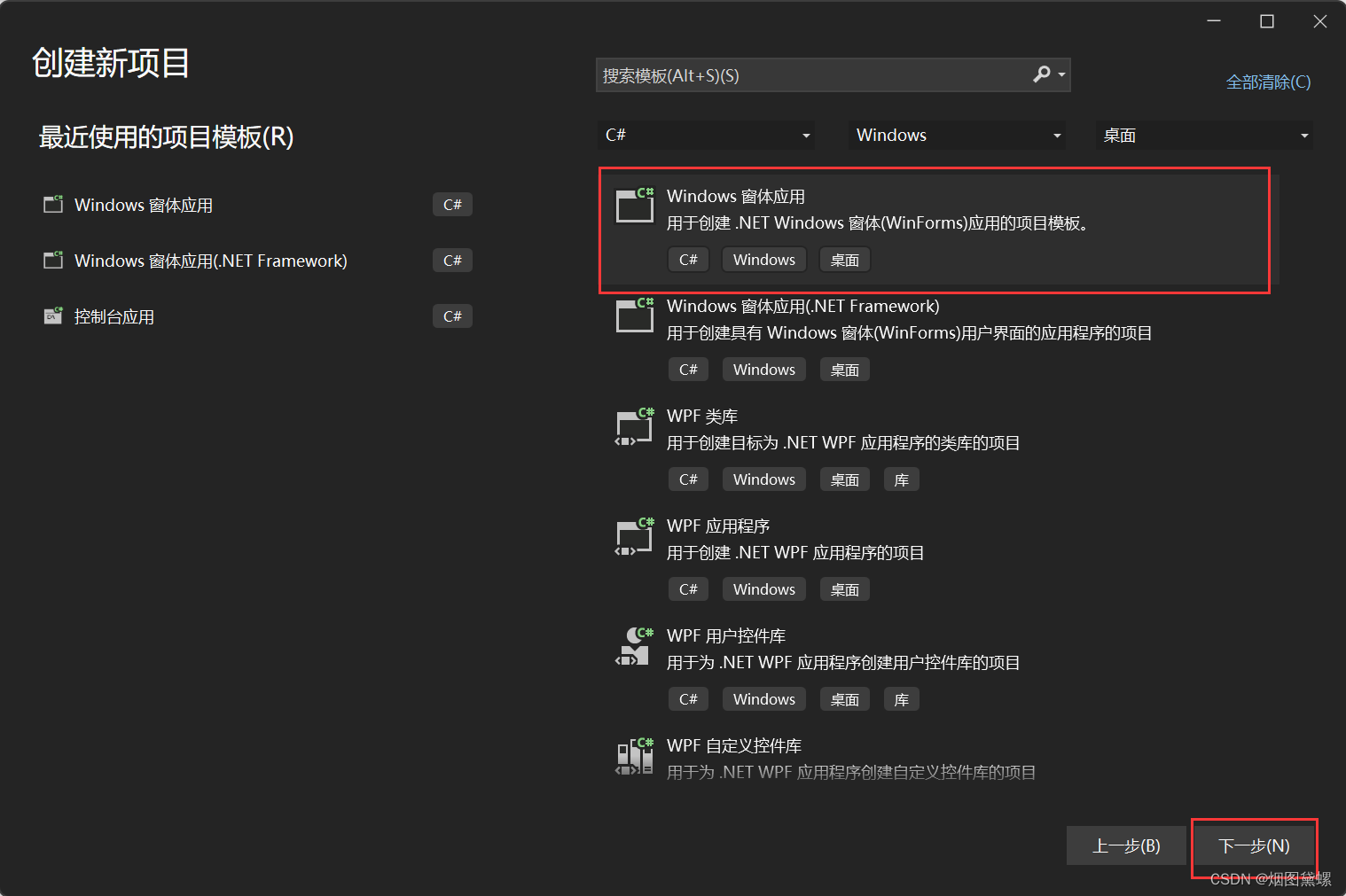Select the WPF 类库 template title
This screenshot has height=896, width=1346.
702,416
